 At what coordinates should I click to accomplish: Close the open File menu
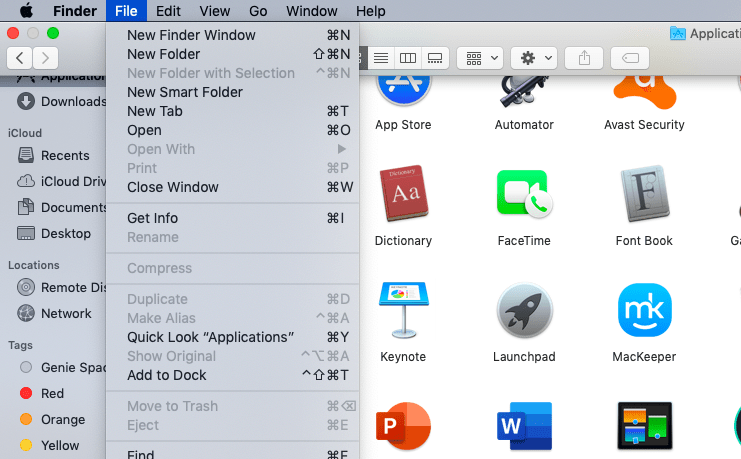pos(126,10)
